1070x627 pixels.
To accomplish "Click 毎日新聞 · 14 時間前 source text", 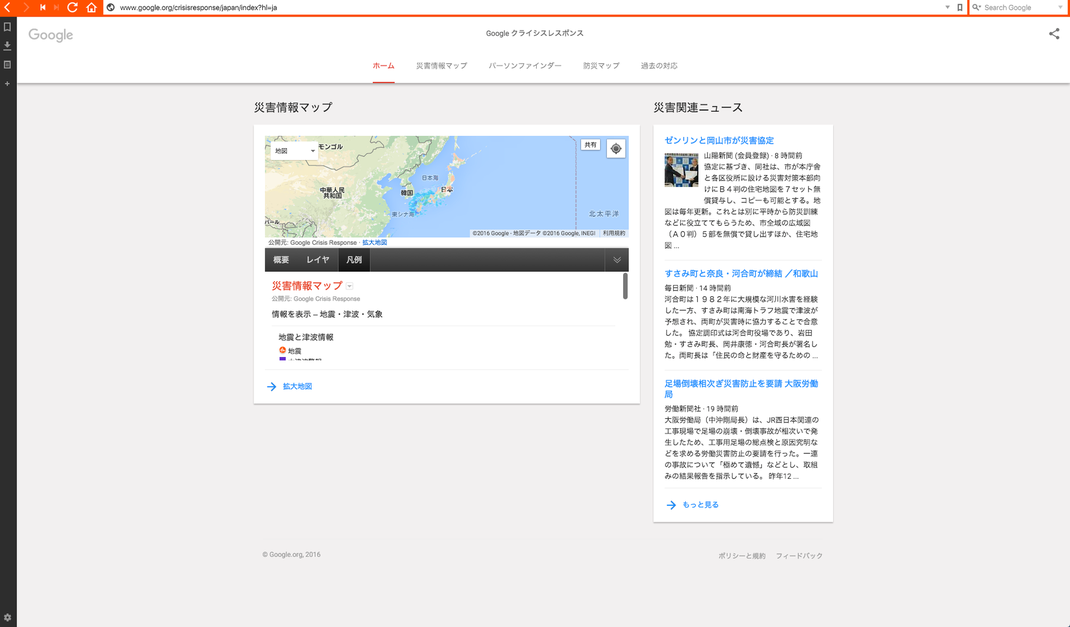I will coord(697,288).
